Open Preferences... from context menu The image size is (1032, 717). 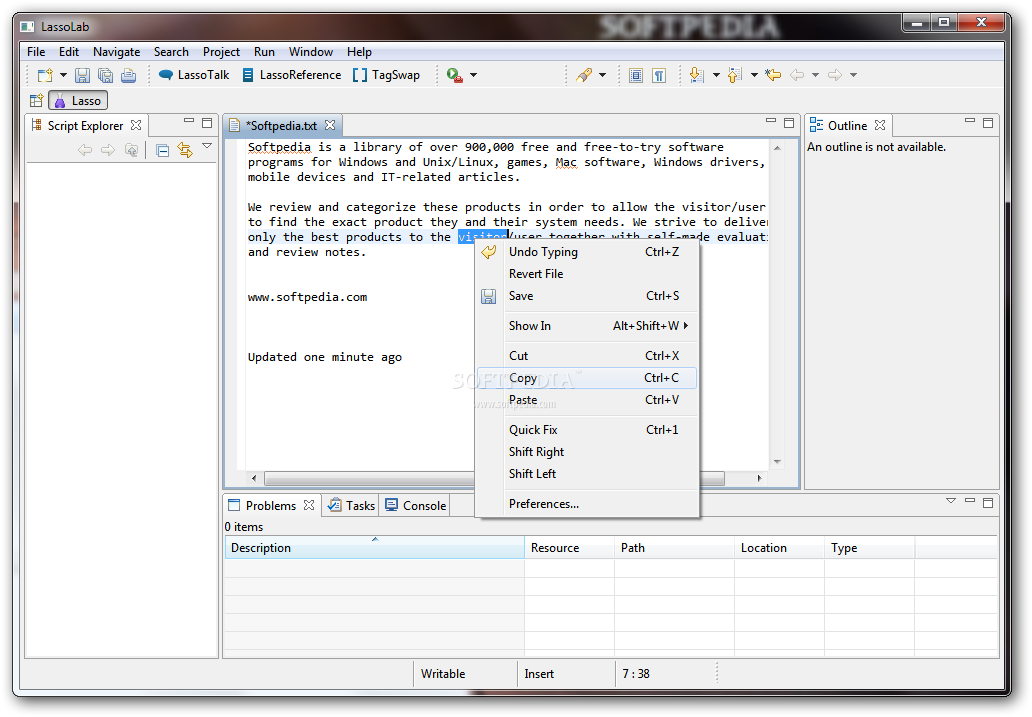[x=587, y=504]
